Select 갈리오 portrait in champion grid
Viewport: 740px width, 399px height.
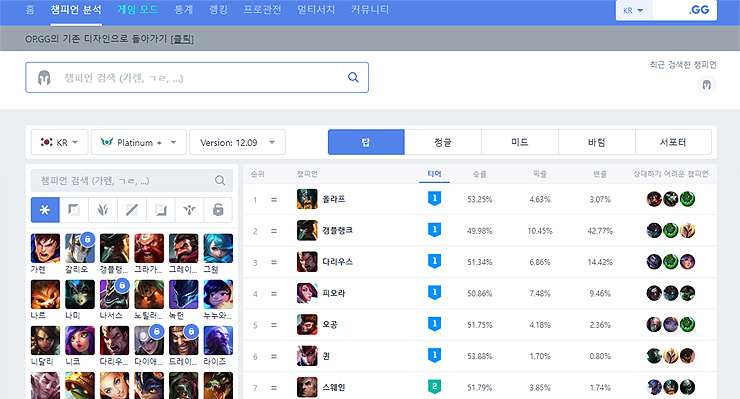(80, 248)
